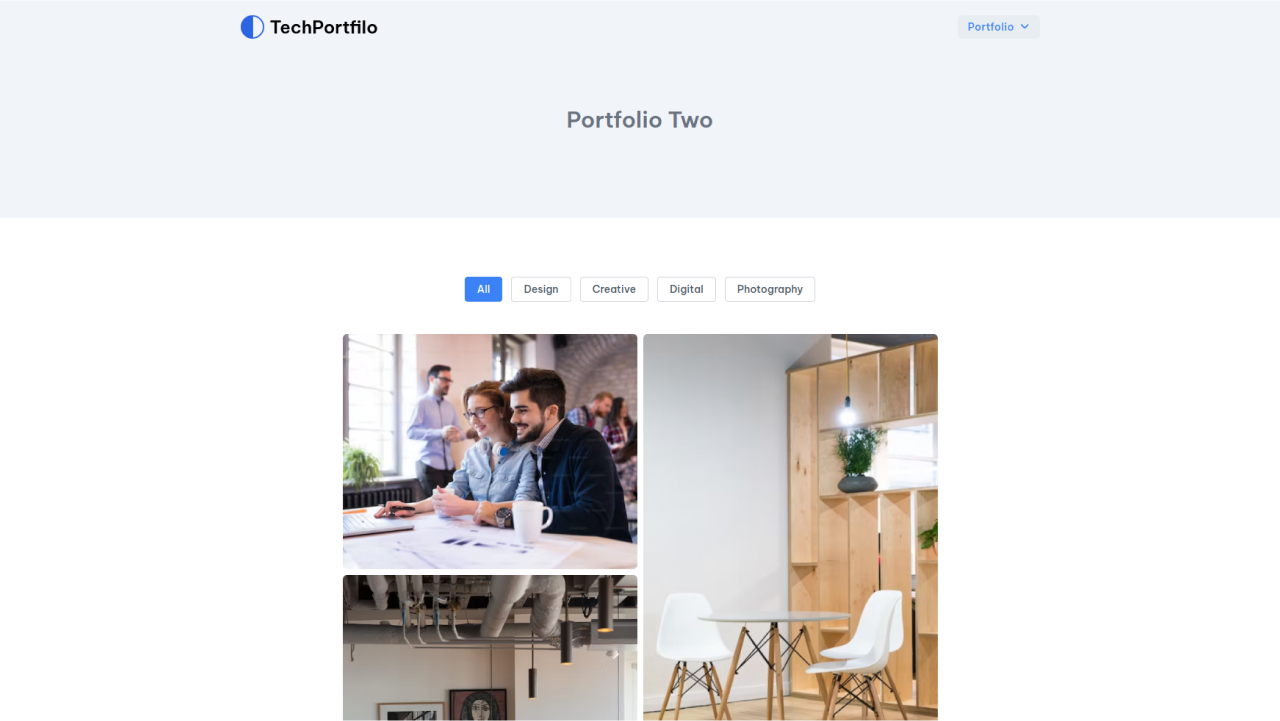Choose the Photography filter

770,289
